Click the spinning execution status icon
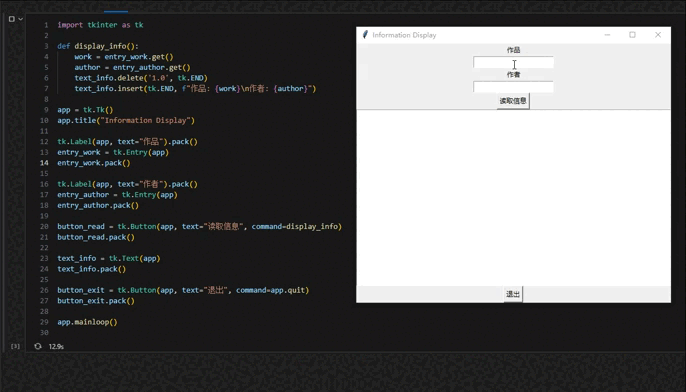This screenshot has height=392, width=686. point(38,346)
